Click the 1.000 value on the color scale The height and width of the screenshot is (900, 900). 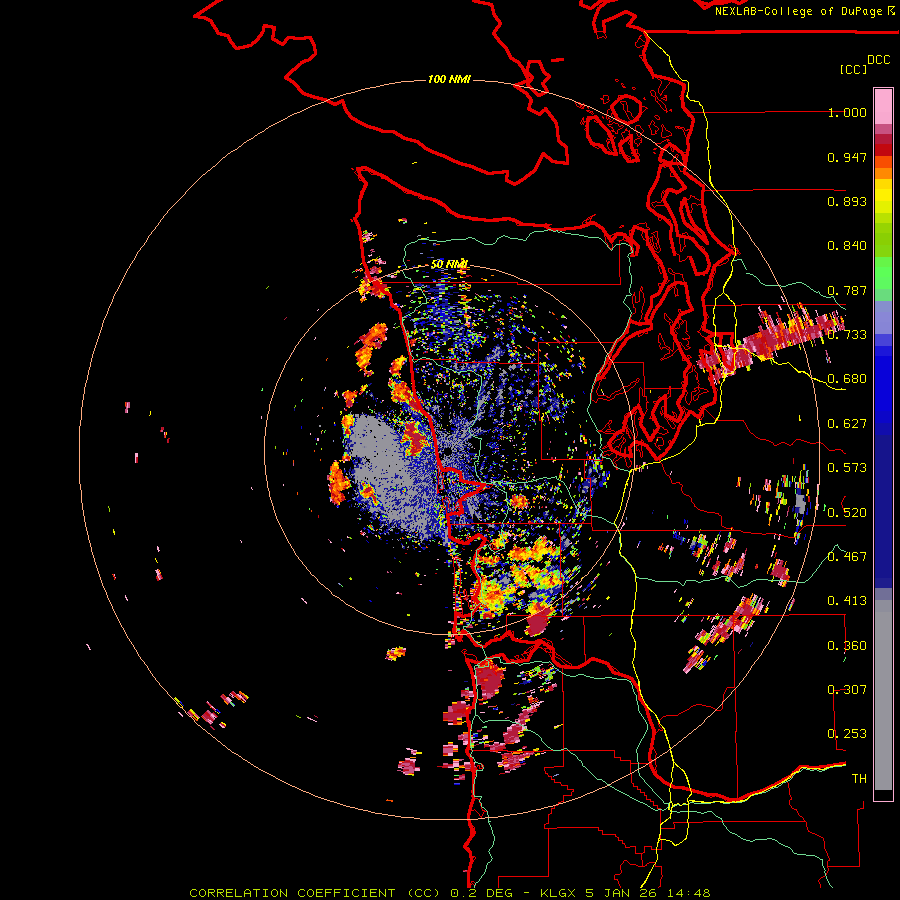(847, 112)
